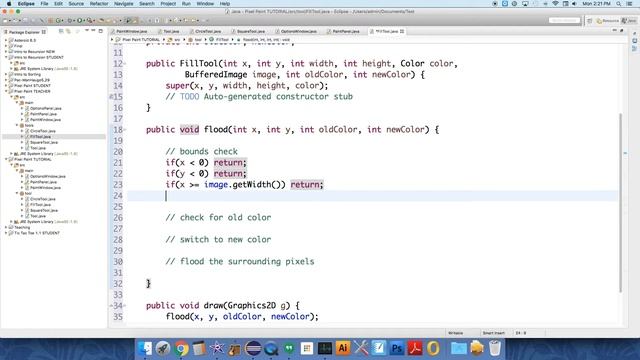The image size is (640, 360).
Task: Collapse All in Package Explorer toolbar
Action: pos(61,31)
